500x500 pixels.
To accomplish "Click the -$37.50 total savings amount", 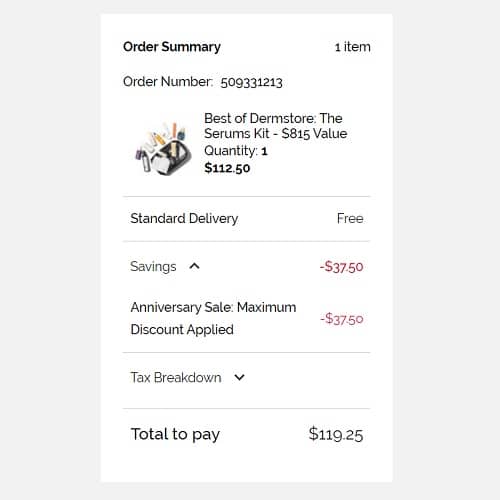I will click(x=342, y=267).
